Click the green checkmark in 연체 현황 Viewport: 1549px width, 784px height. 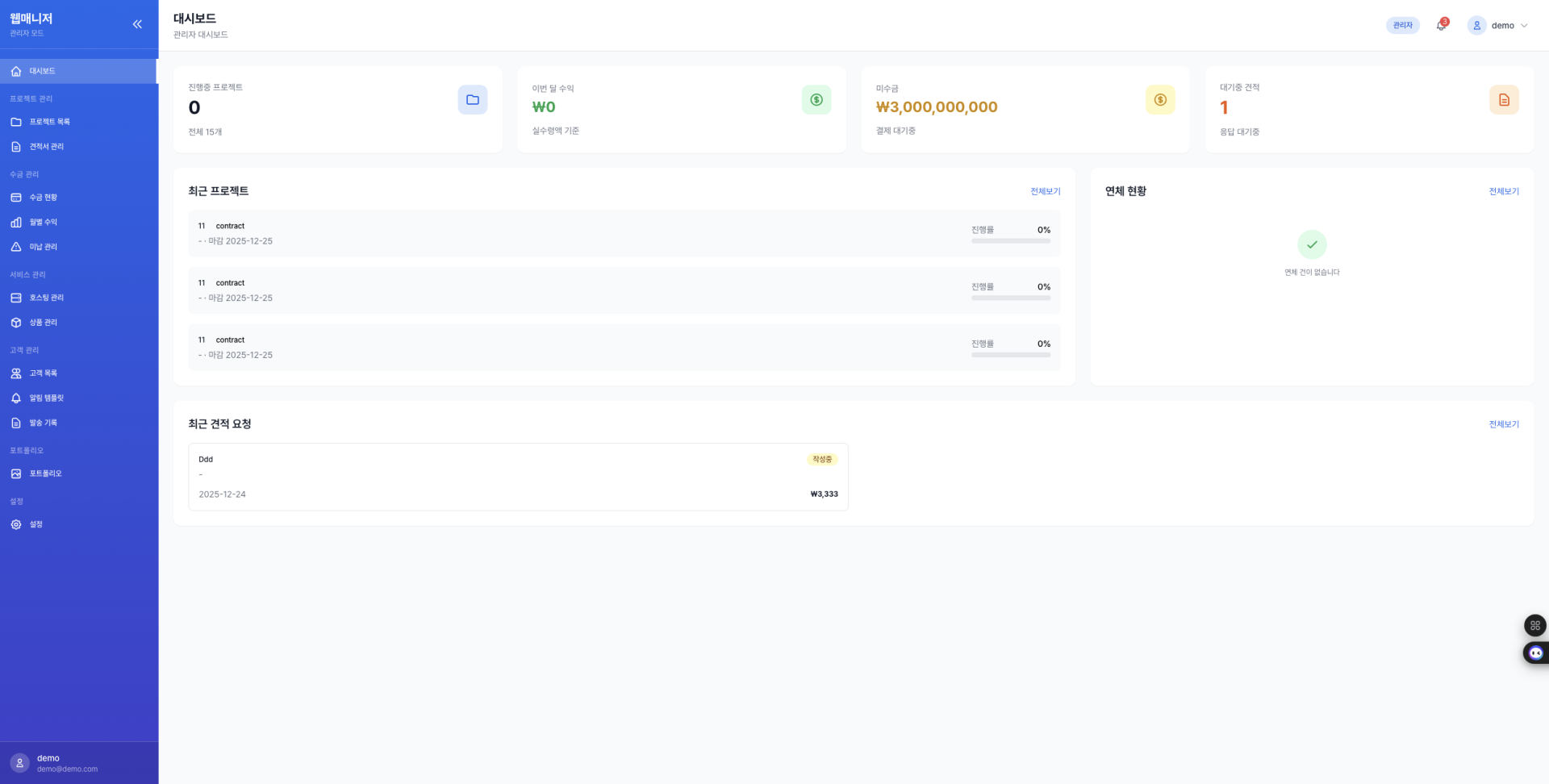point(1312,244)
